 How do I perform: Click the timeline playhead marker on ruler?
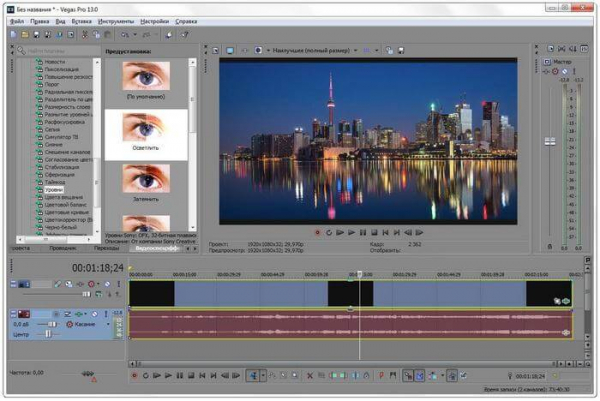tap(359, 274)
